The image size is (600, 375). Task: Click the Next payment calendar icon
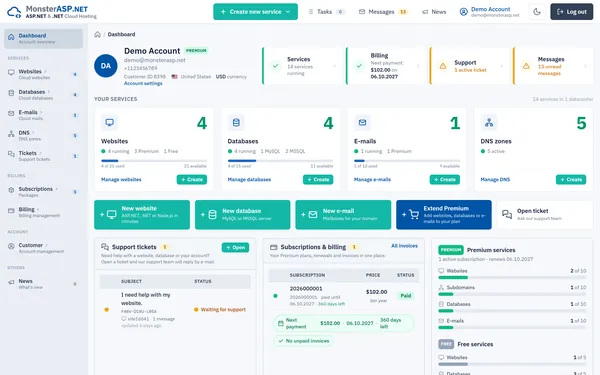280,323
